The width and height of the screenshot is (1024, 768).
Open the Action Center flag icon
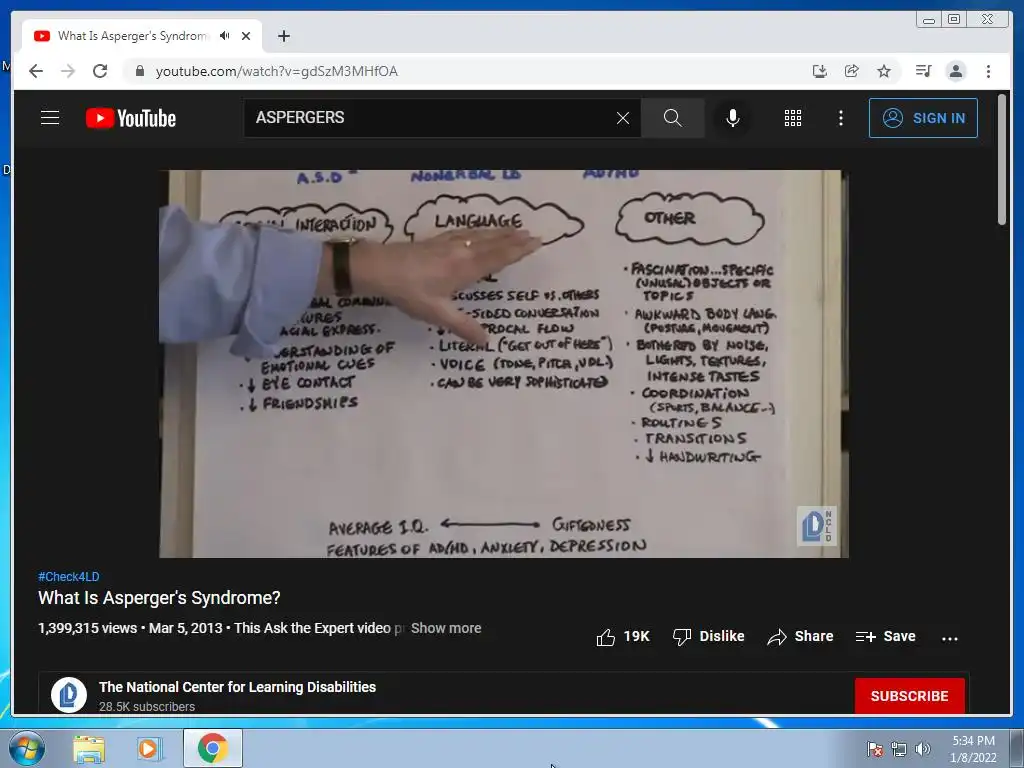point(875,749)
